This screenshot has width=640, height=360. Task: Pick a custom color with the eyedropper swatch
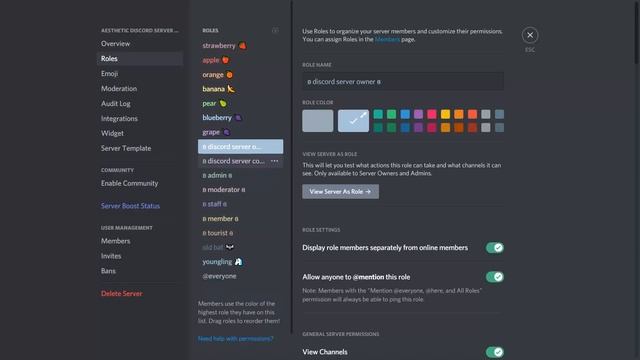pos(353,121)
